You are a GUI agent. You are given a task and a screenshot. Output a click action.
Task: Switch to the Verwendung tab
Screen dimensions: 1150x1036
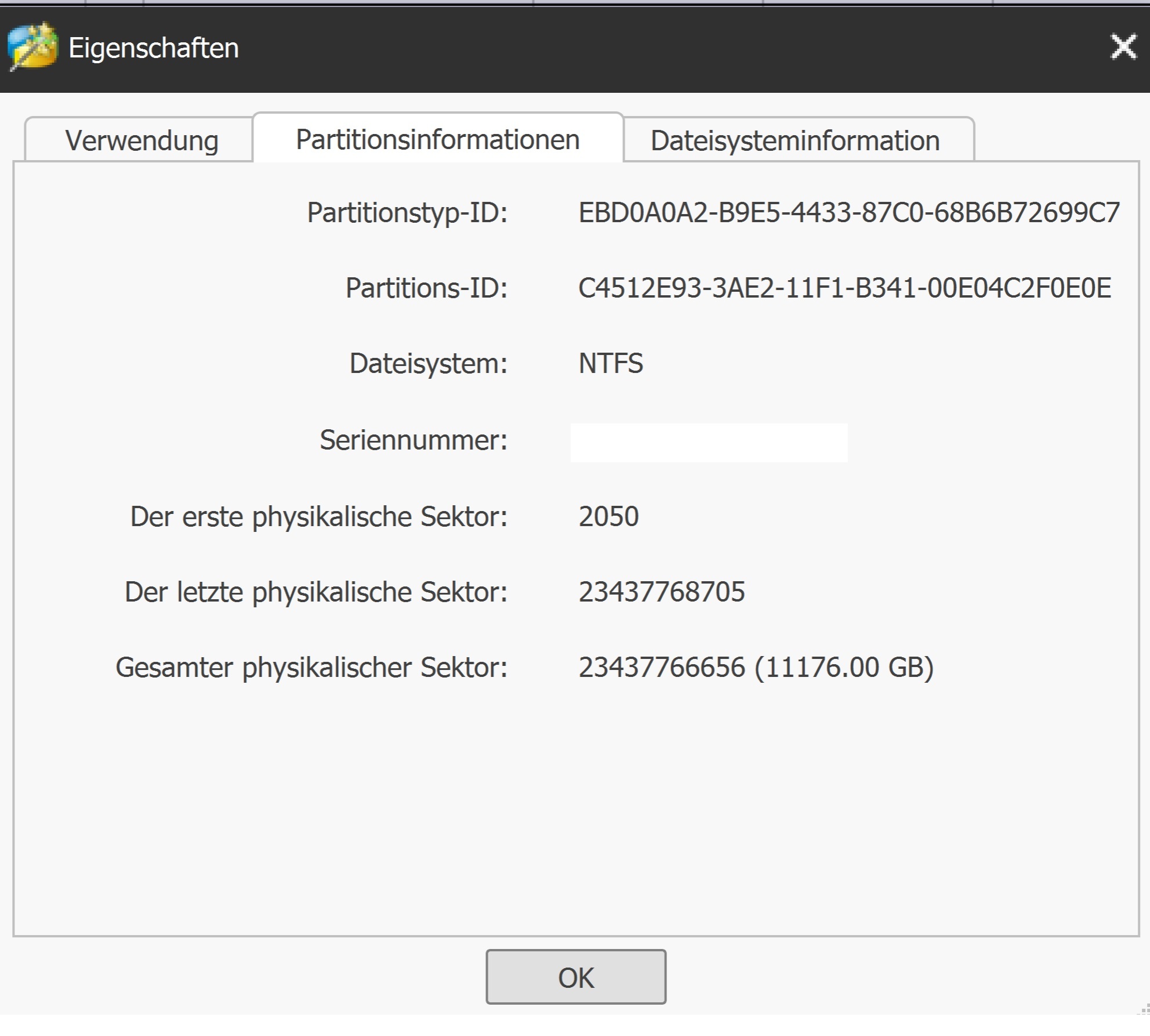coord(142,141)
